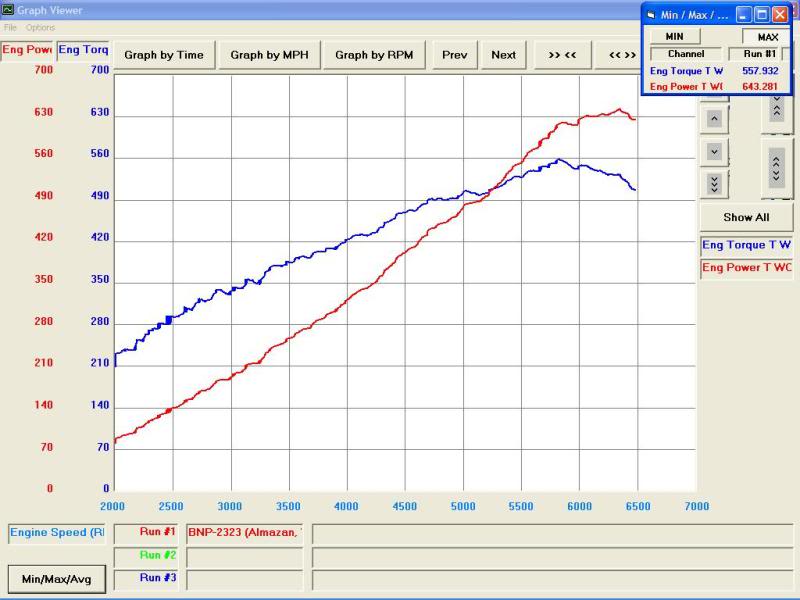Click the blue 560 torque axis label

pos(99,154)
